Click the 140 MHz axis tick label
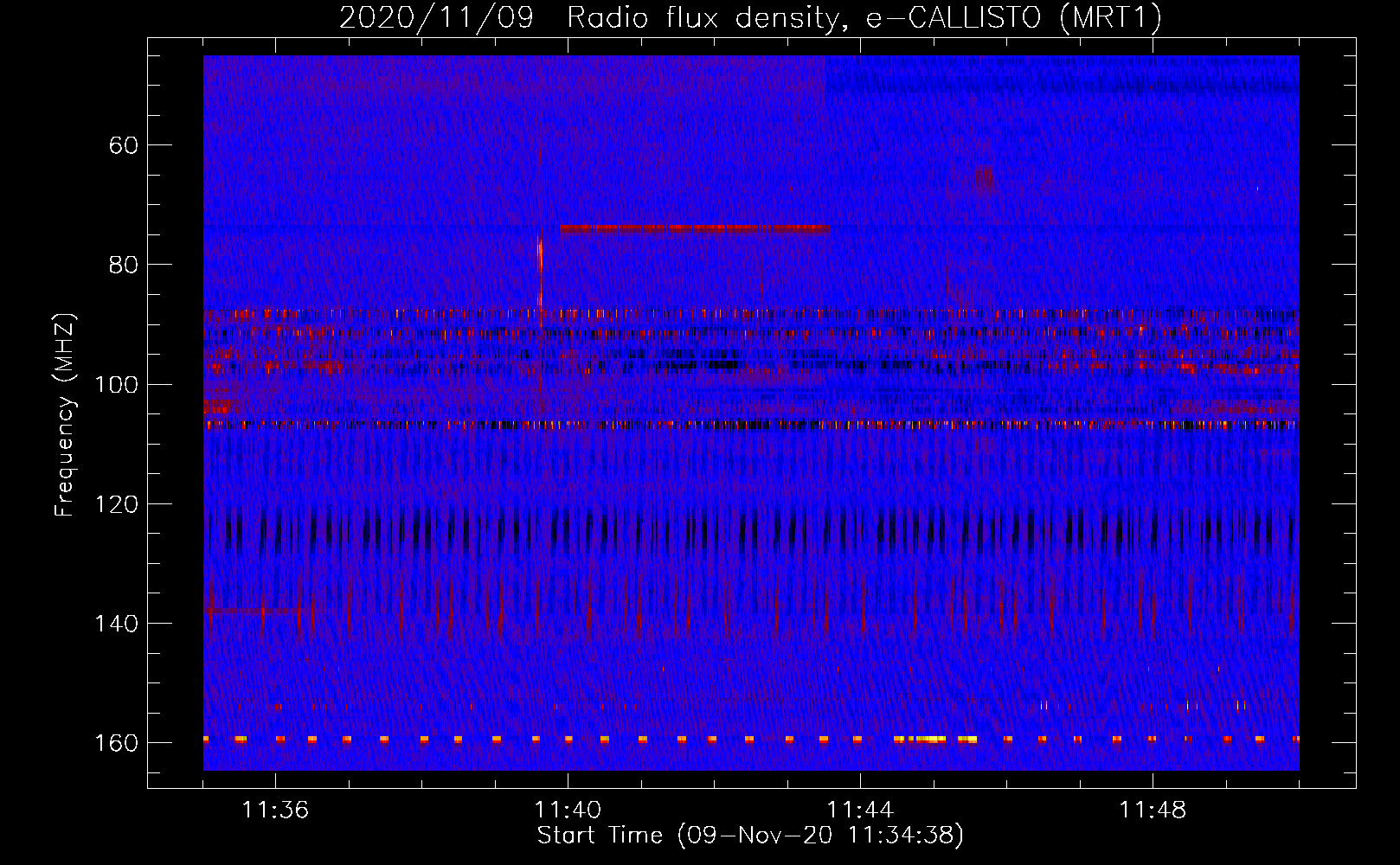1400x865 pixels. point(117,624)
